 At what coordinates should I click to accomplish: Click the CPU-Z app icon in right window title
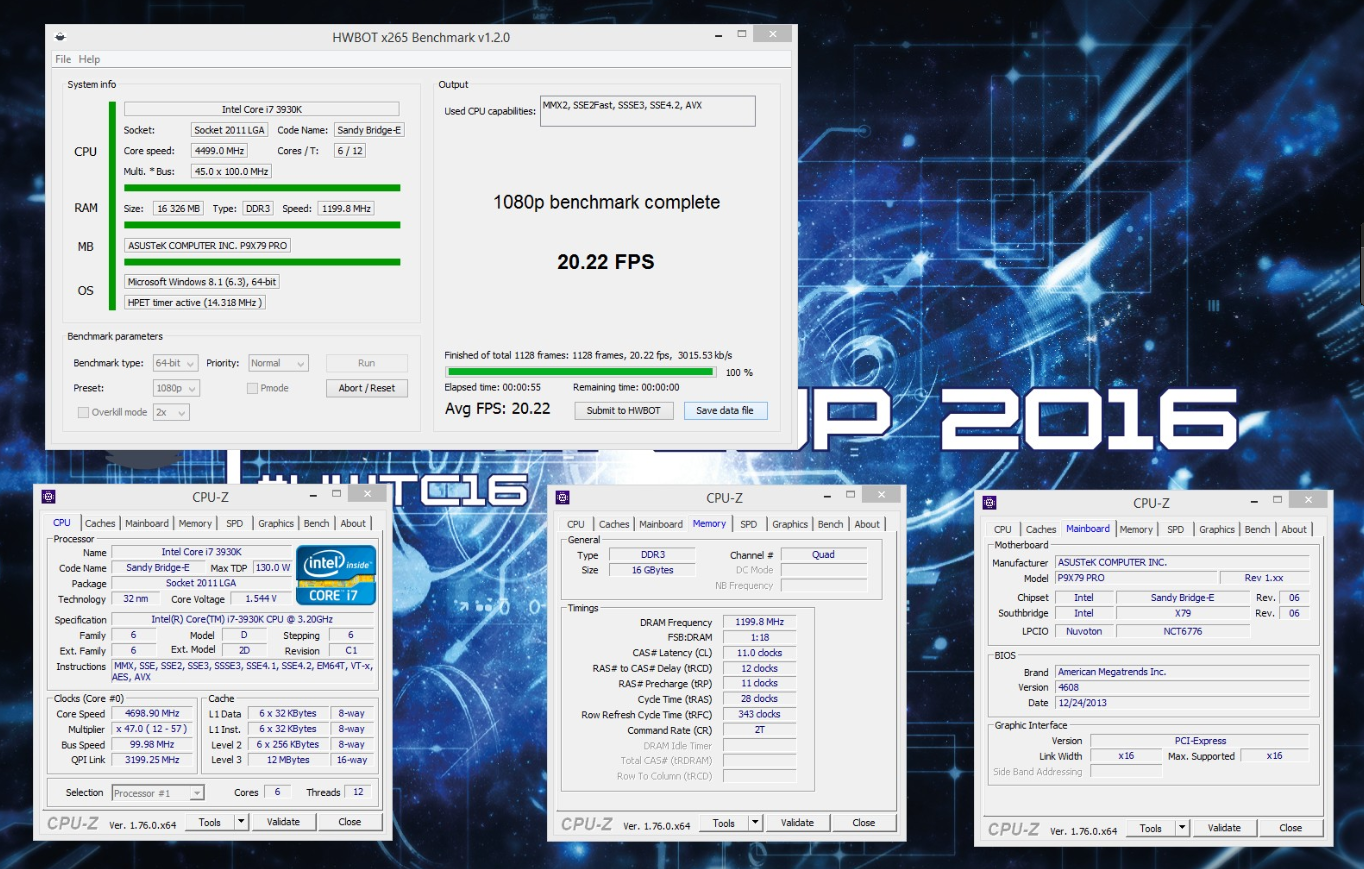(990, 503)
